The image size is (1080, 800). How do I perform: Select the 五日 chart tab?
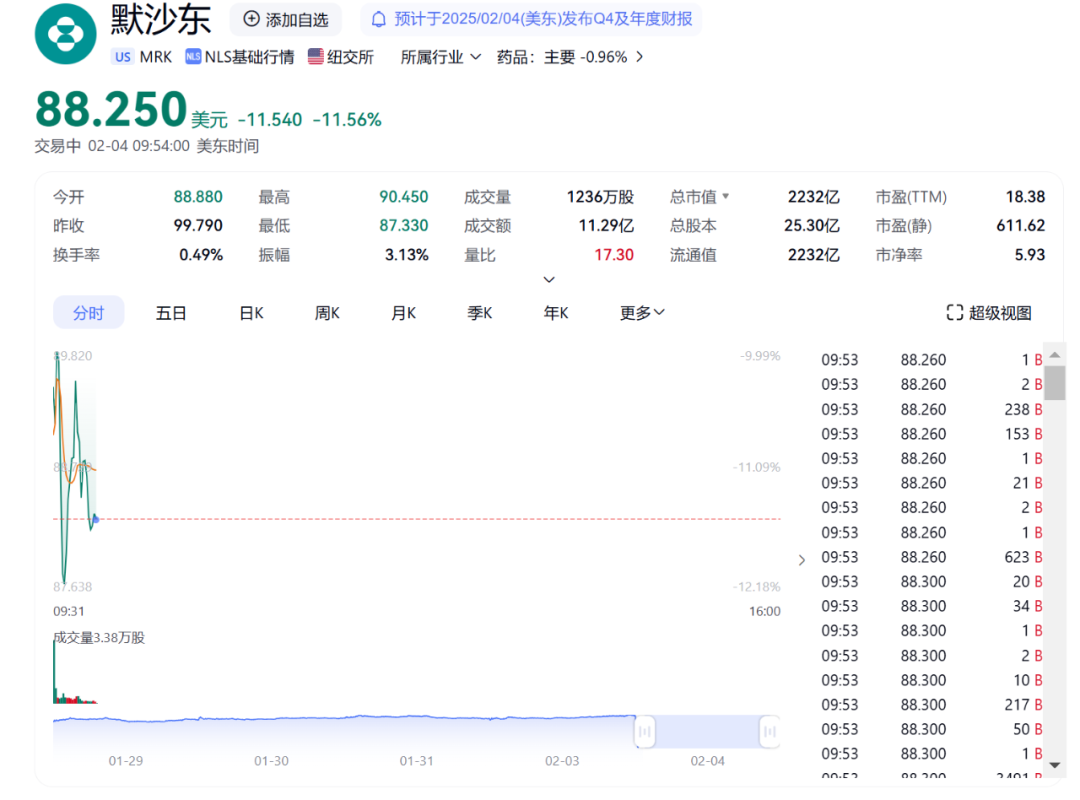tap(171, 313)
